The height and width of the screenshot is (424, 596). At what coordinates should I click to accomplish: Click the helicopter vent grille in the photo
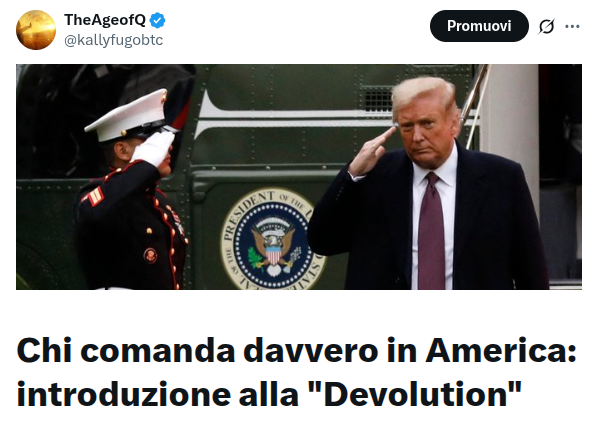coord(377,99)
